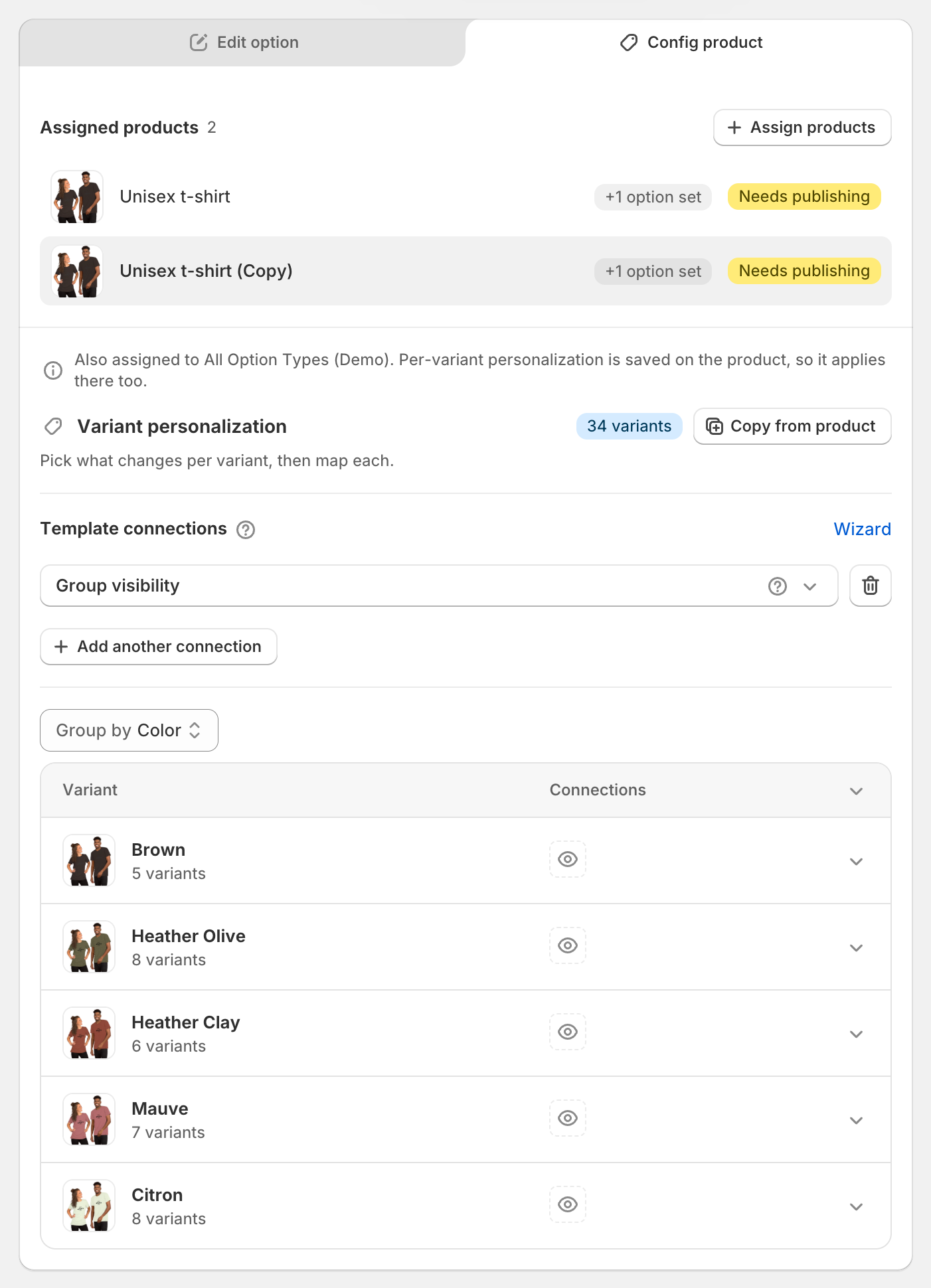This screenshot has width=931, height=1288.
Task: Click the Heather Olive variant thumbnail
Action: pos(89,947)
